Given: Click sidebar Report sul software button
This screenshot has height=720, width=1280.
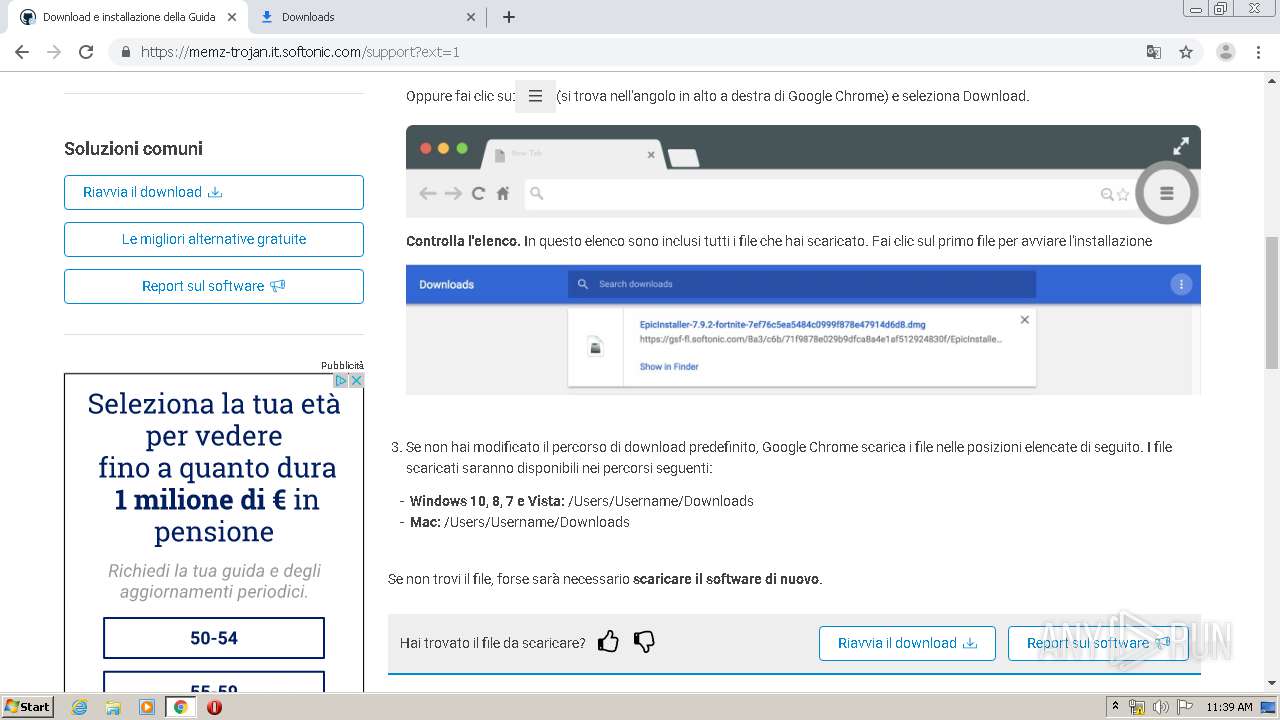Looking at the screenshot, I should click(x=214, y=286).
